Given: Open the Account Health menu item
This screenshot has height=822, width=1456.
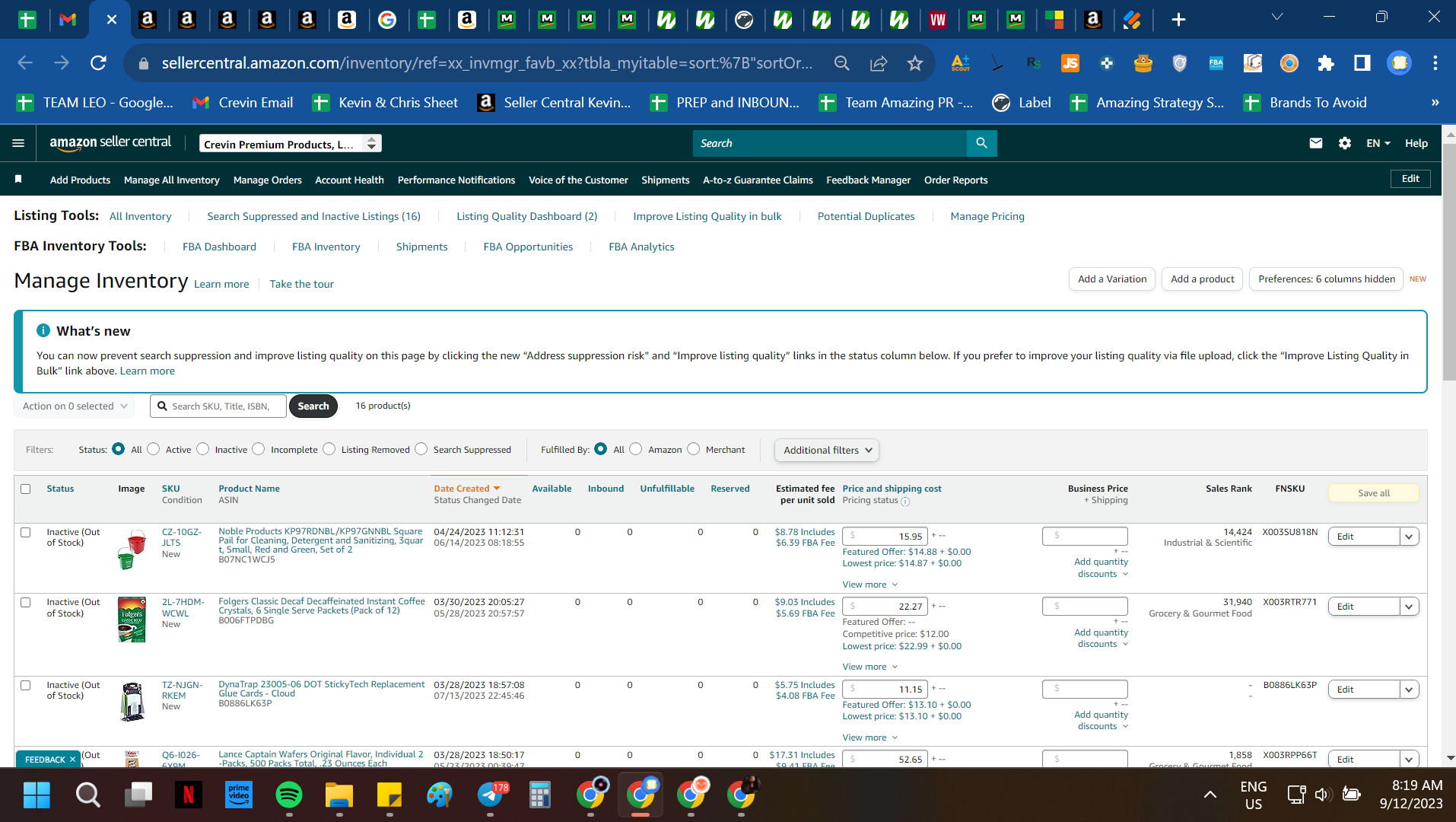Looking at the screenshot, I should (349, 180).
